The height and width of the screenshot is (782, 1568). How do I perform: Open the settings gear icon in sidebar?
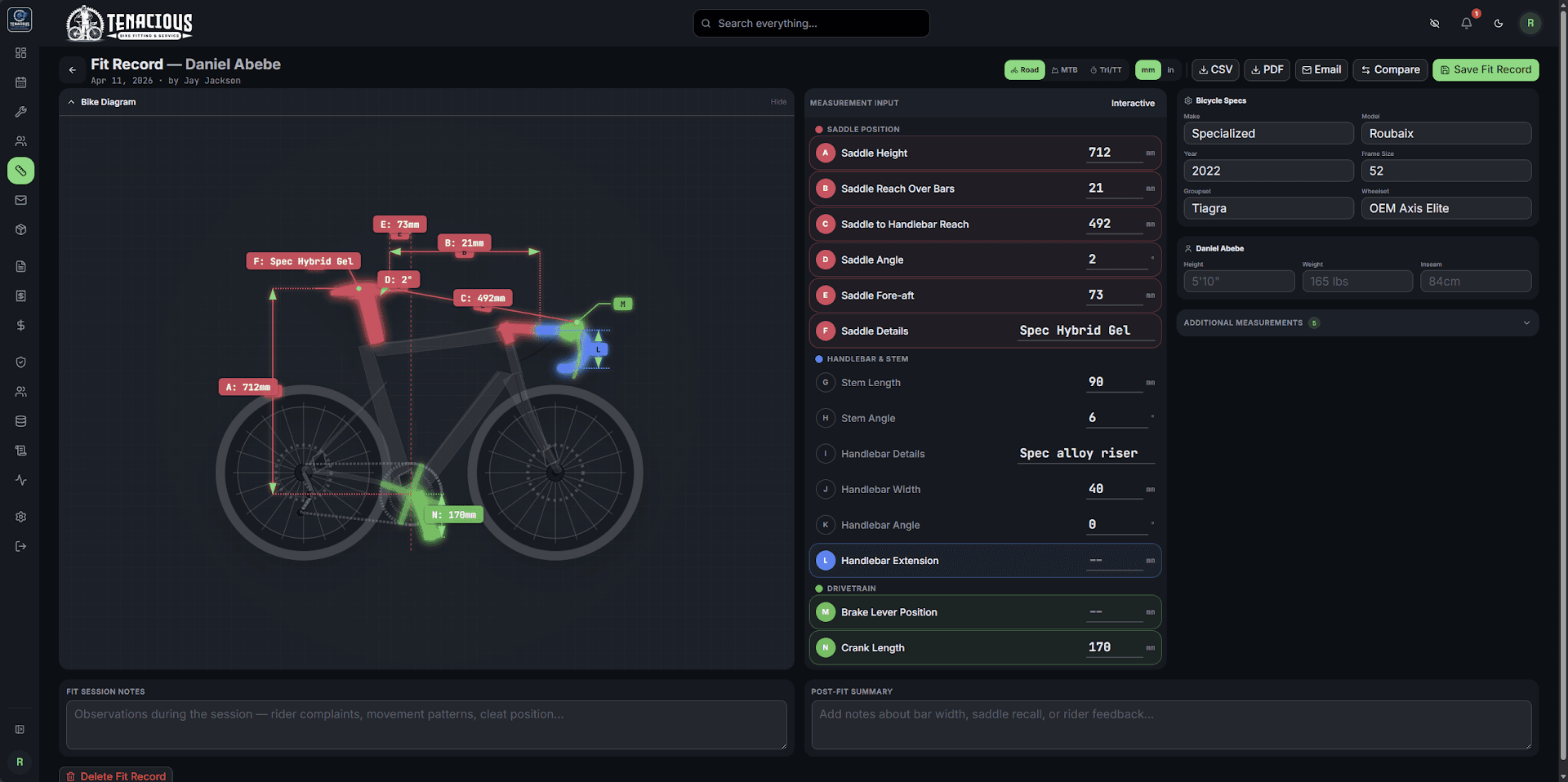click(20, 517)
